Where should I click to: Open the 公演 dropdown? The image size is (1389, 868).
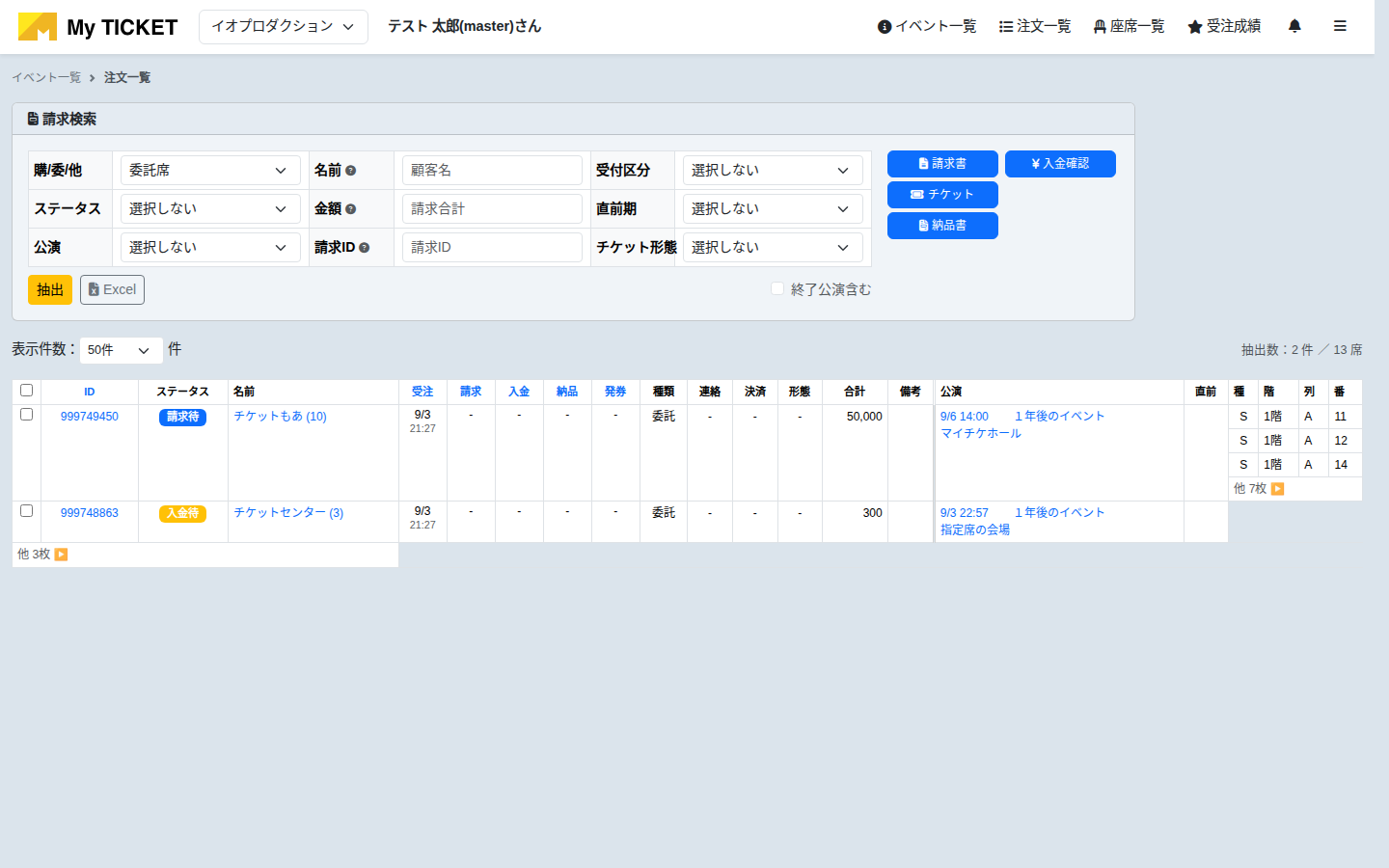coord(210,247)
